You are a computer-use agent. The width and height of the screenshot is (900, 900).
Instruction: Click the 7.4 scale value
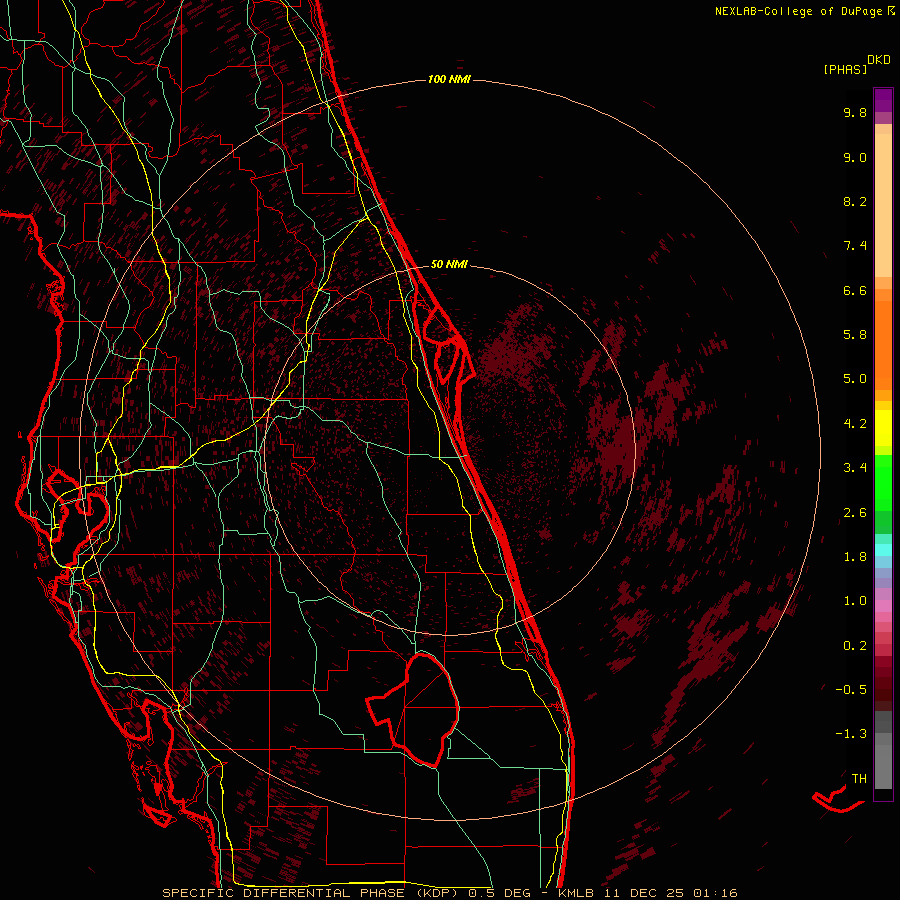pos(855,246)
